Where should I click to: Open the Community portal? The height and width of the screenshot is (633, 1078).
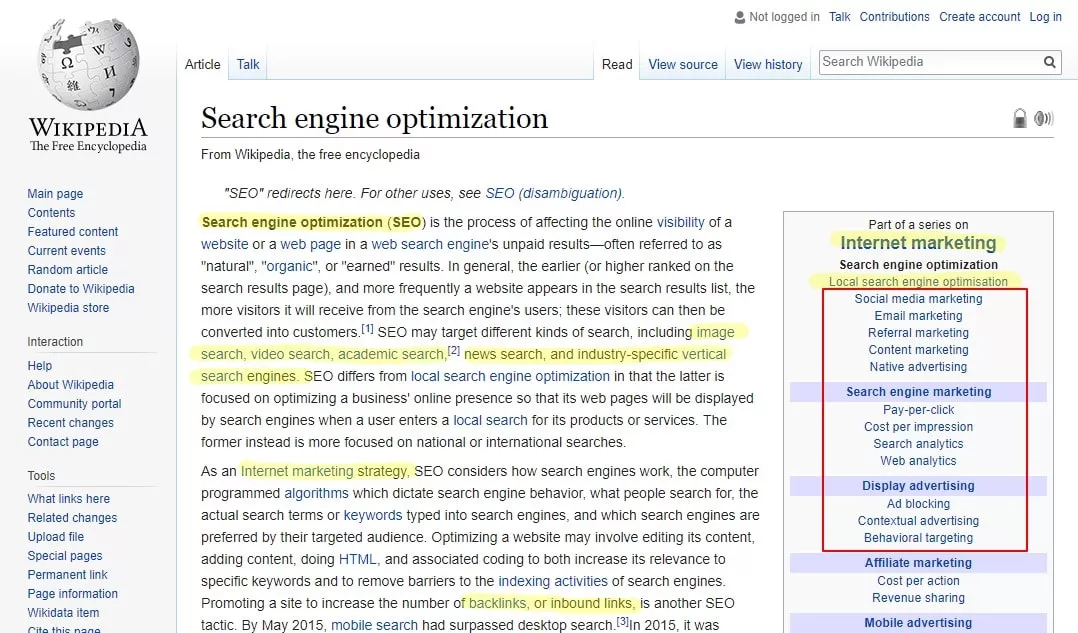[74, 403]
